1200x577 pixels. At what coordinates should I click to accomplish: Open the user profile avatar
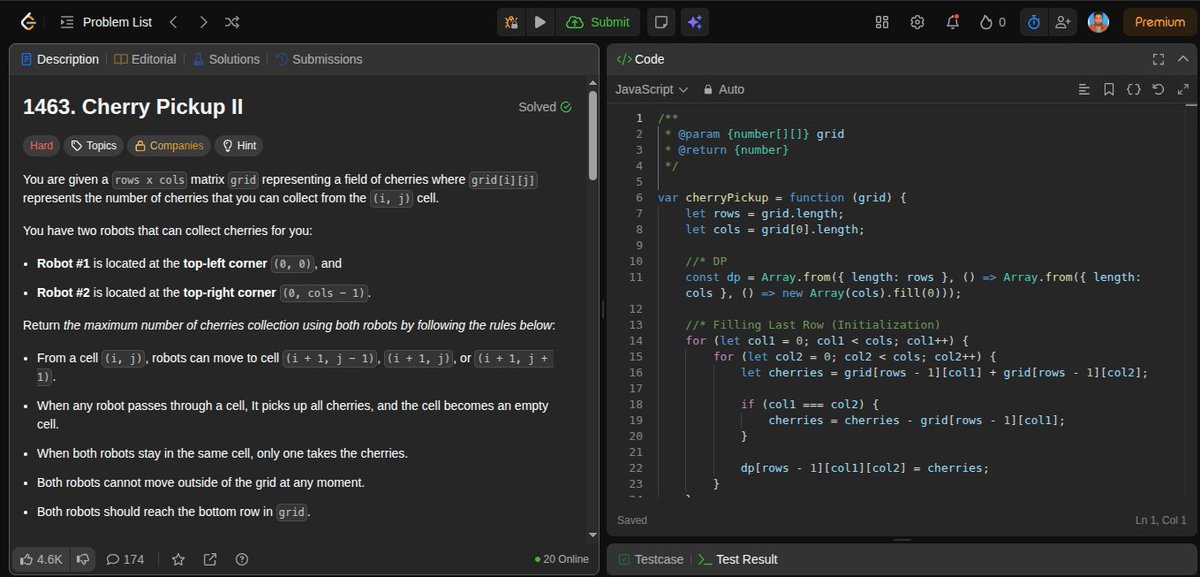coord(1098,22)
